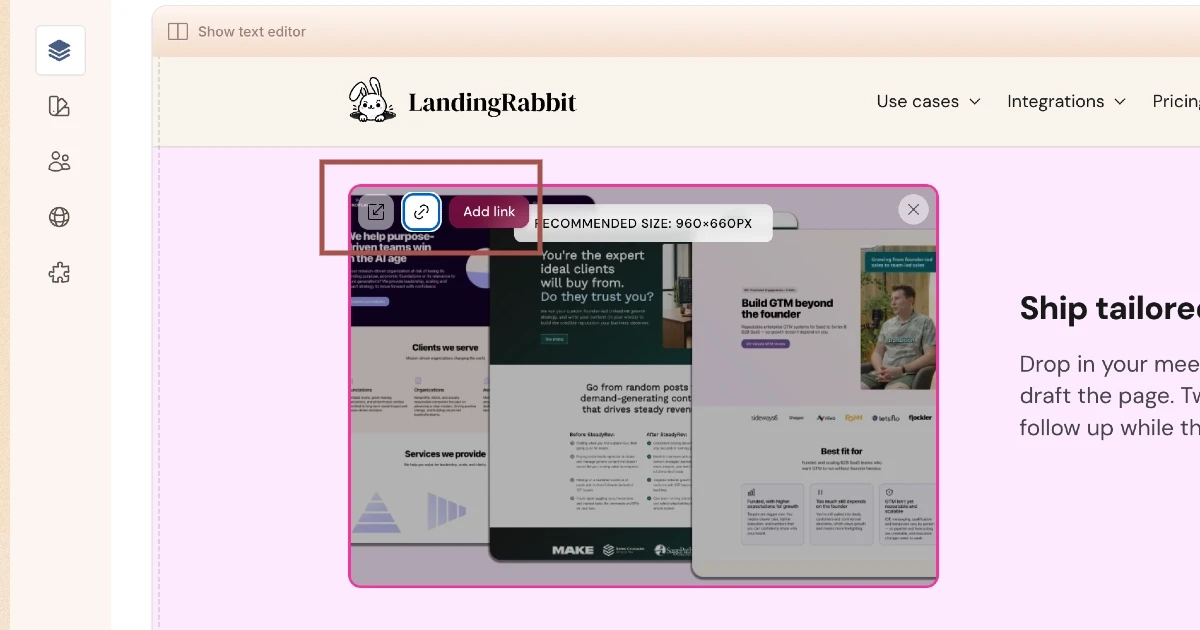Dismiss the image overlay with X button
The width and height of the screenshot is (1200, 630).
912,209
